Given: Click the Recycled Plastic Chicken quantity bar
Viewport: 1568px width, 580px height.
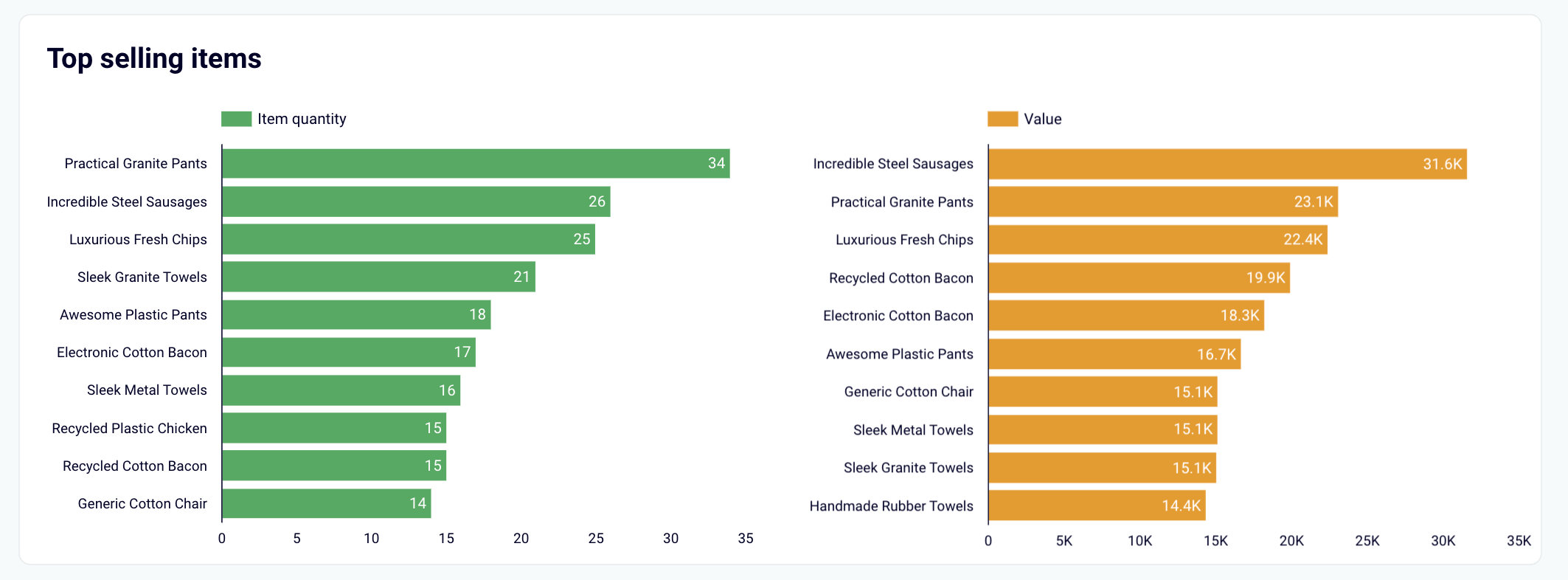Looking at the screenshot, I should (x=334, y=428).
